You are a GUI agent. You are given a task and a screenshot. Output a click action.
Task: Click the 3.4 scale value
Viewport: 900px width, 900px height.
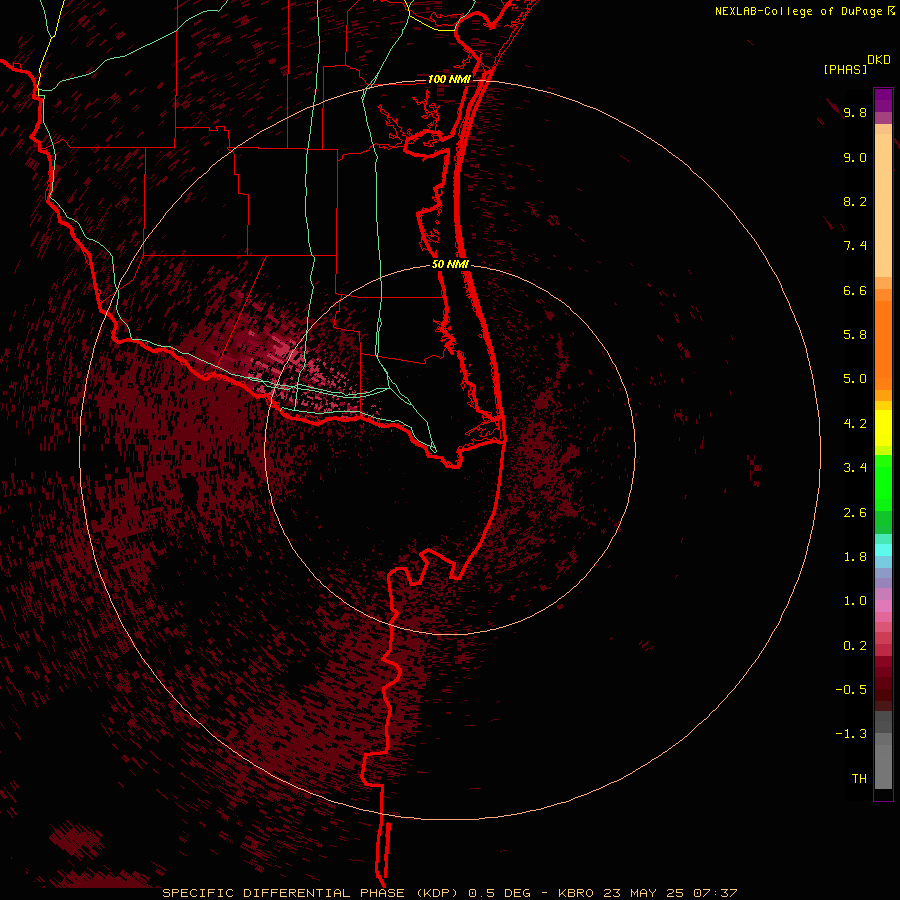tap(855, 468)
